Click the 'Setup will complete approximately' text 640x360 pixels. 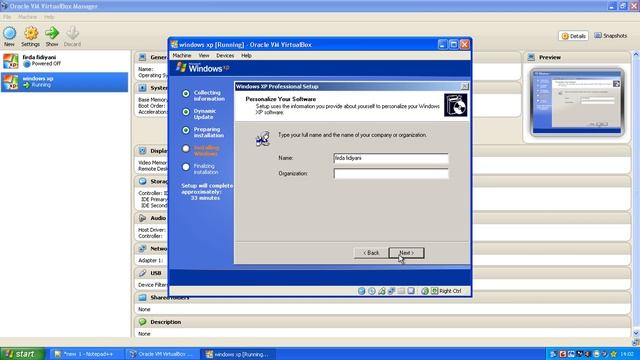pos(207,189)
